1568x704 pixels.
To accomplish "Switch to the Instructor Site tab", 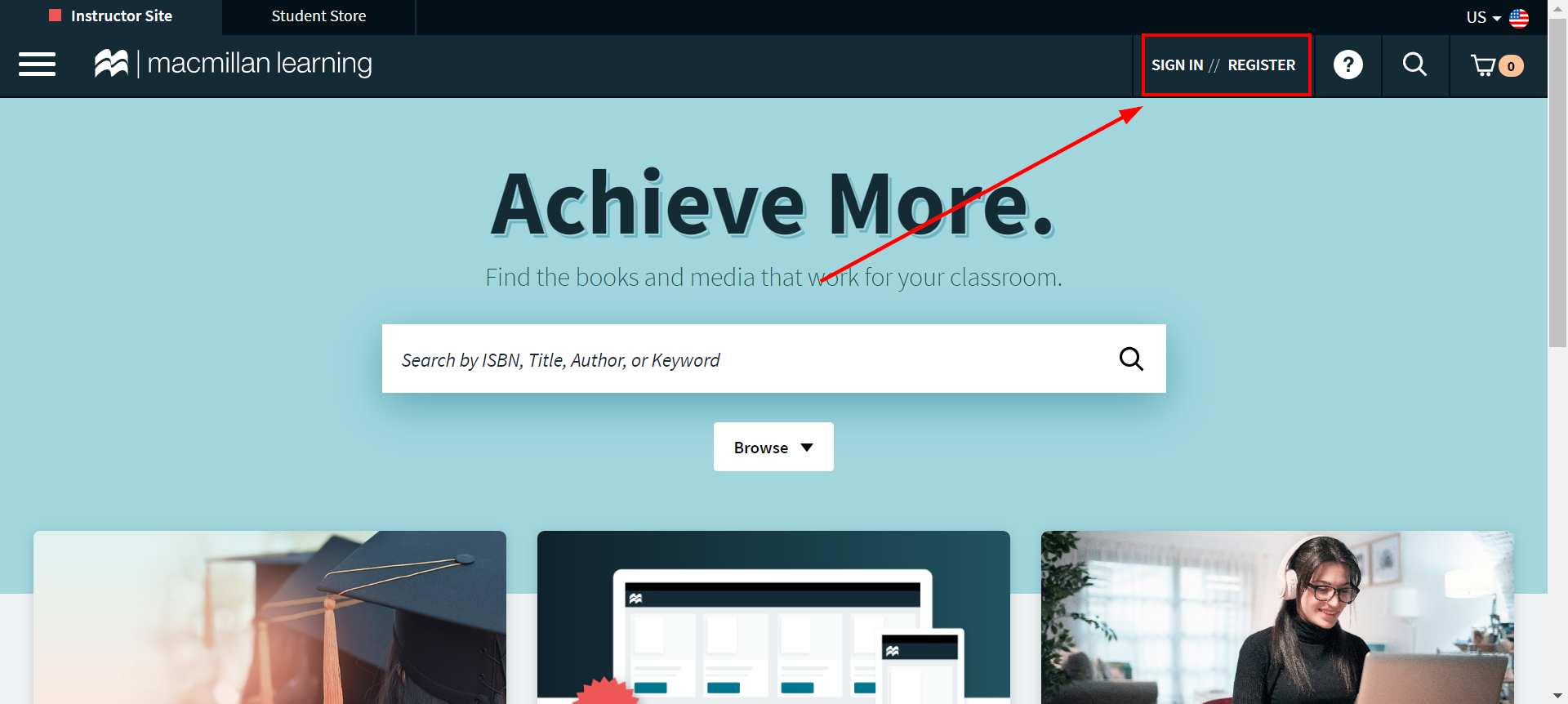I will tap(111, 16).
